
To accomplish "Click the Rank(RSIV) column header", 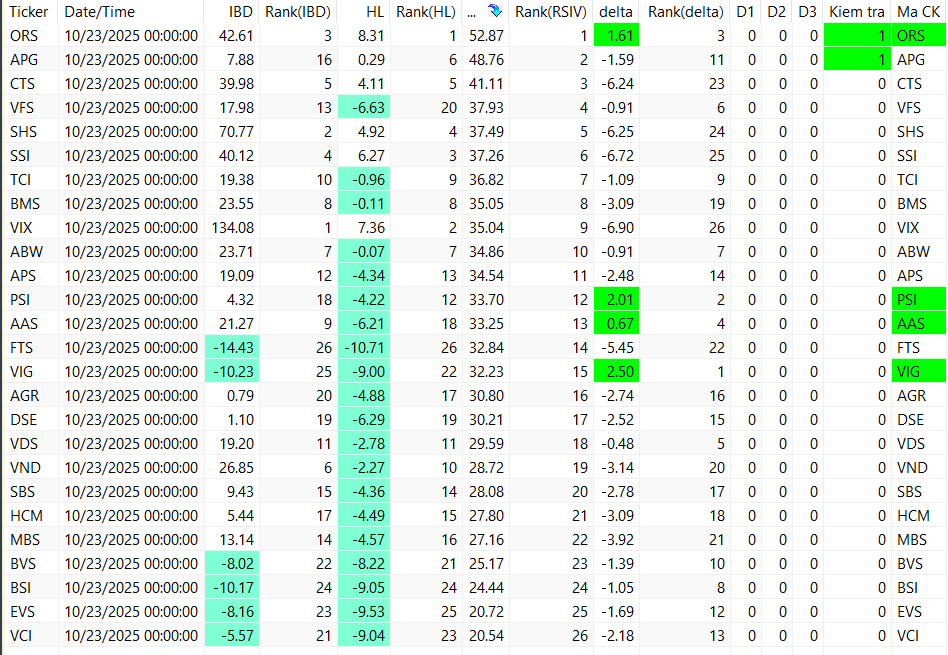I will pyautogui.click(x=551, y=11).
